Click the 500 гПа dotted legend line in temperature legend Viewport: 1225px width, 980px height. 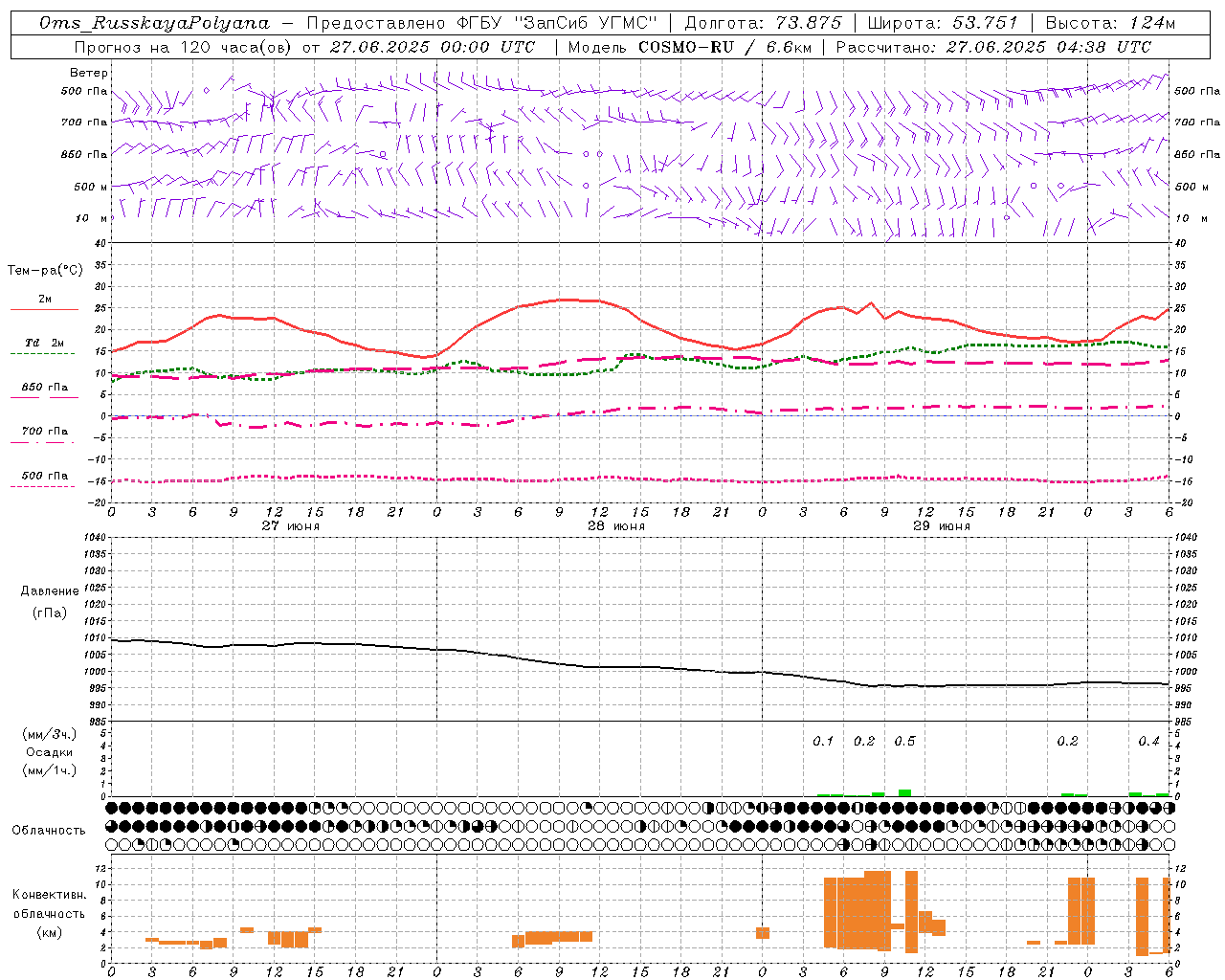[42, 486]
